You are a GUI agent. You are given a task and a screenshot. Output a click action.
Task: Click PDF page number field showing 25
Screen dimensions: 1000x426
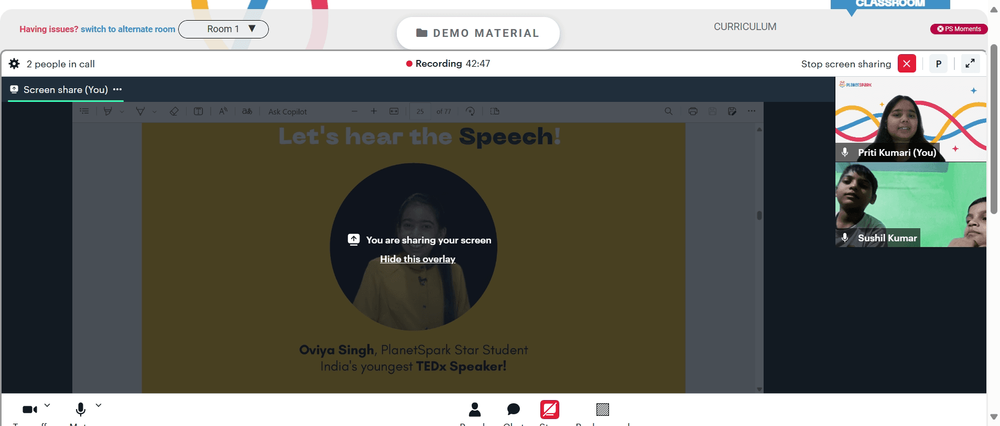(420, 112)
